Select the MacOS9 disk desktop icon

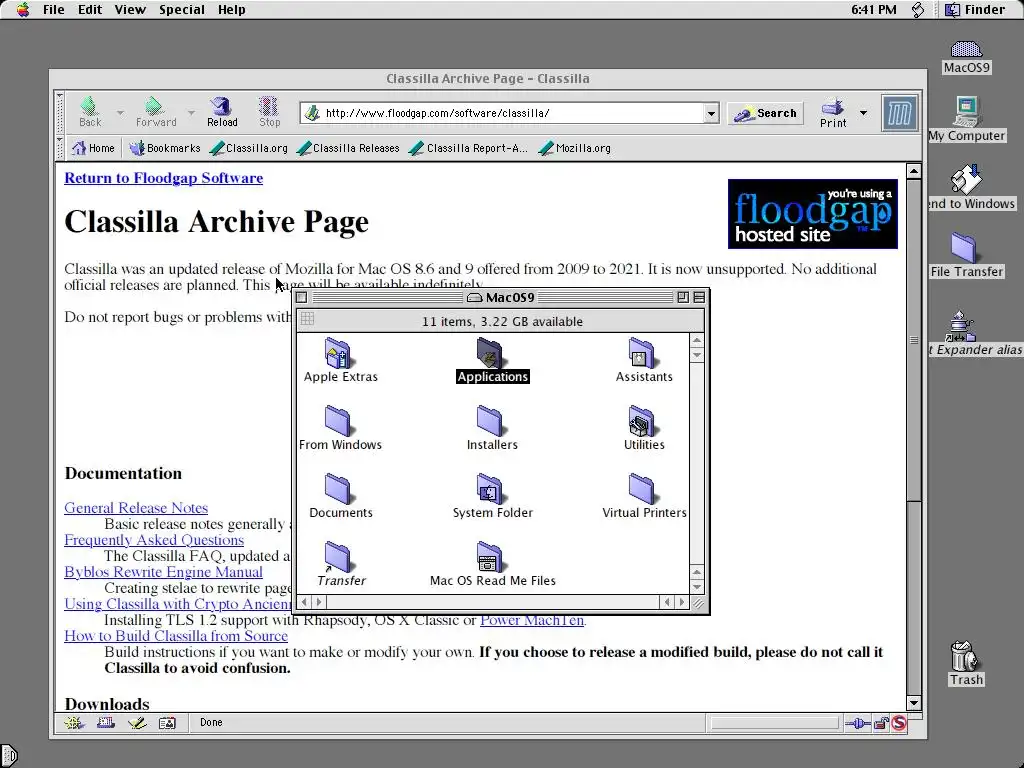pyautogui.click(x=967, y=57)
